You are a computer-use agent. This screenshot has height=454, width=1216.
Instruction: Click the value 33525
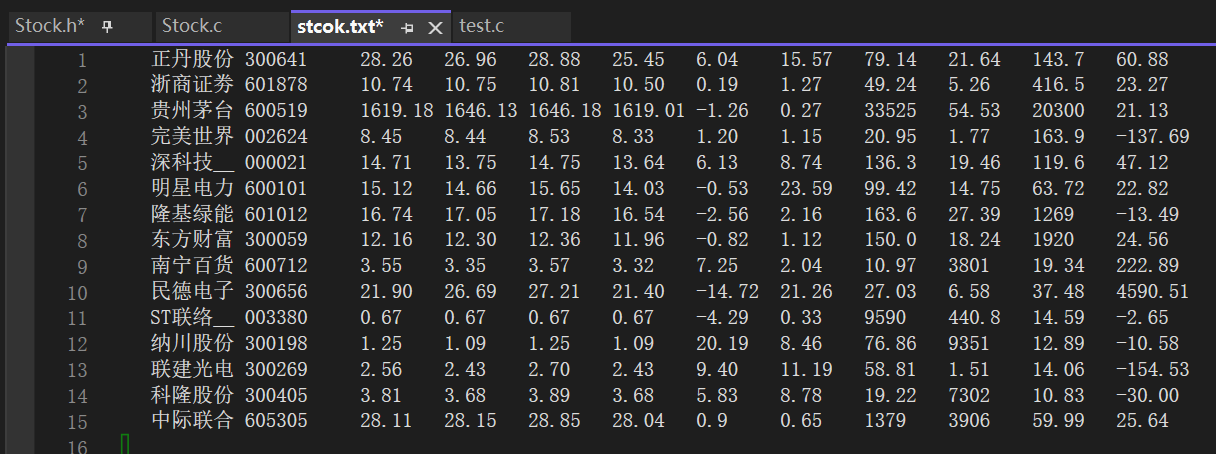click(891, 111)
